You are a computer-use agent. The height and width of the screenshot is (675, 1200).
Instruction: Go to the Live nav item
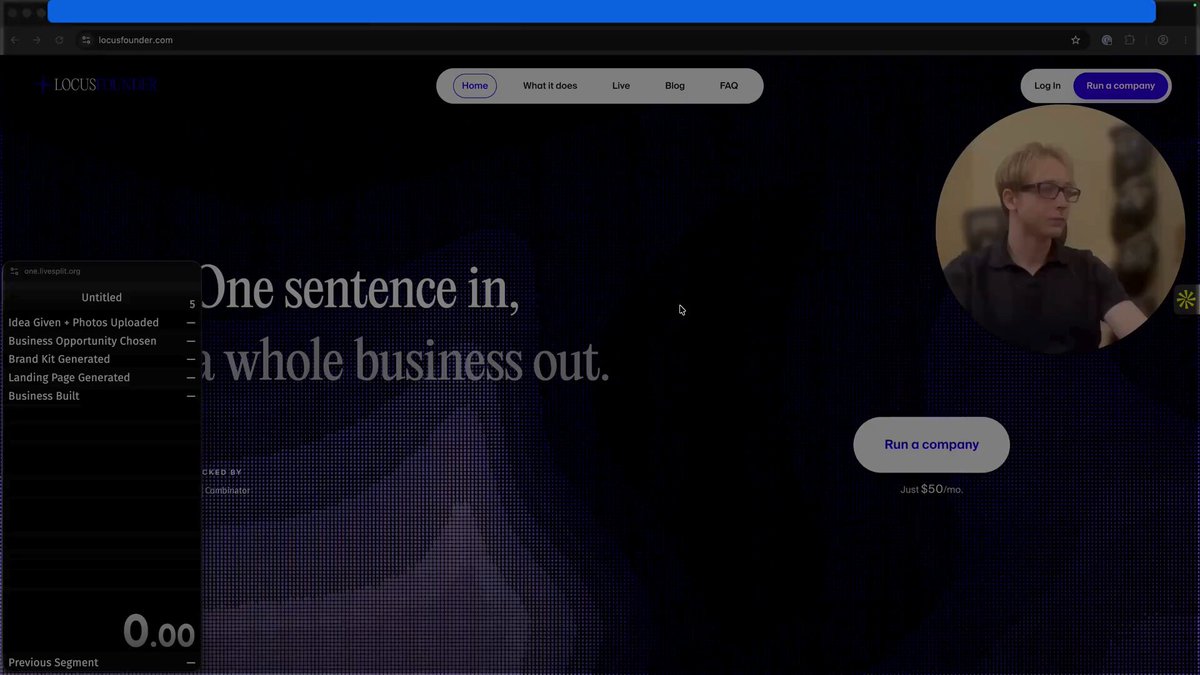(x=621, y=86)
